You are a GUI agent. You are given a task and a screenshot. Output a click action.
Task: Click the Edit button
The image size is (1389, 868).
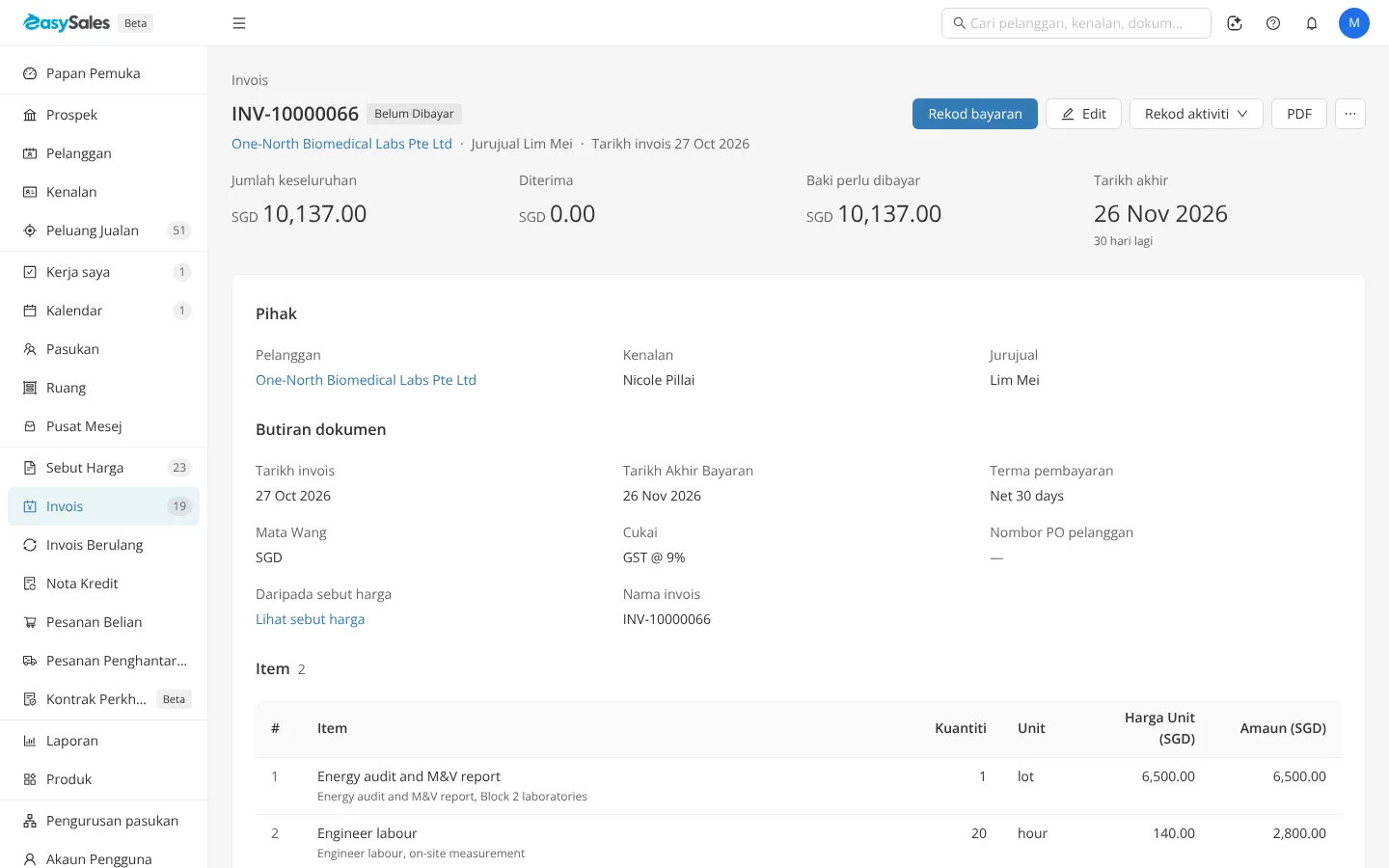[x=1083, y=114]
